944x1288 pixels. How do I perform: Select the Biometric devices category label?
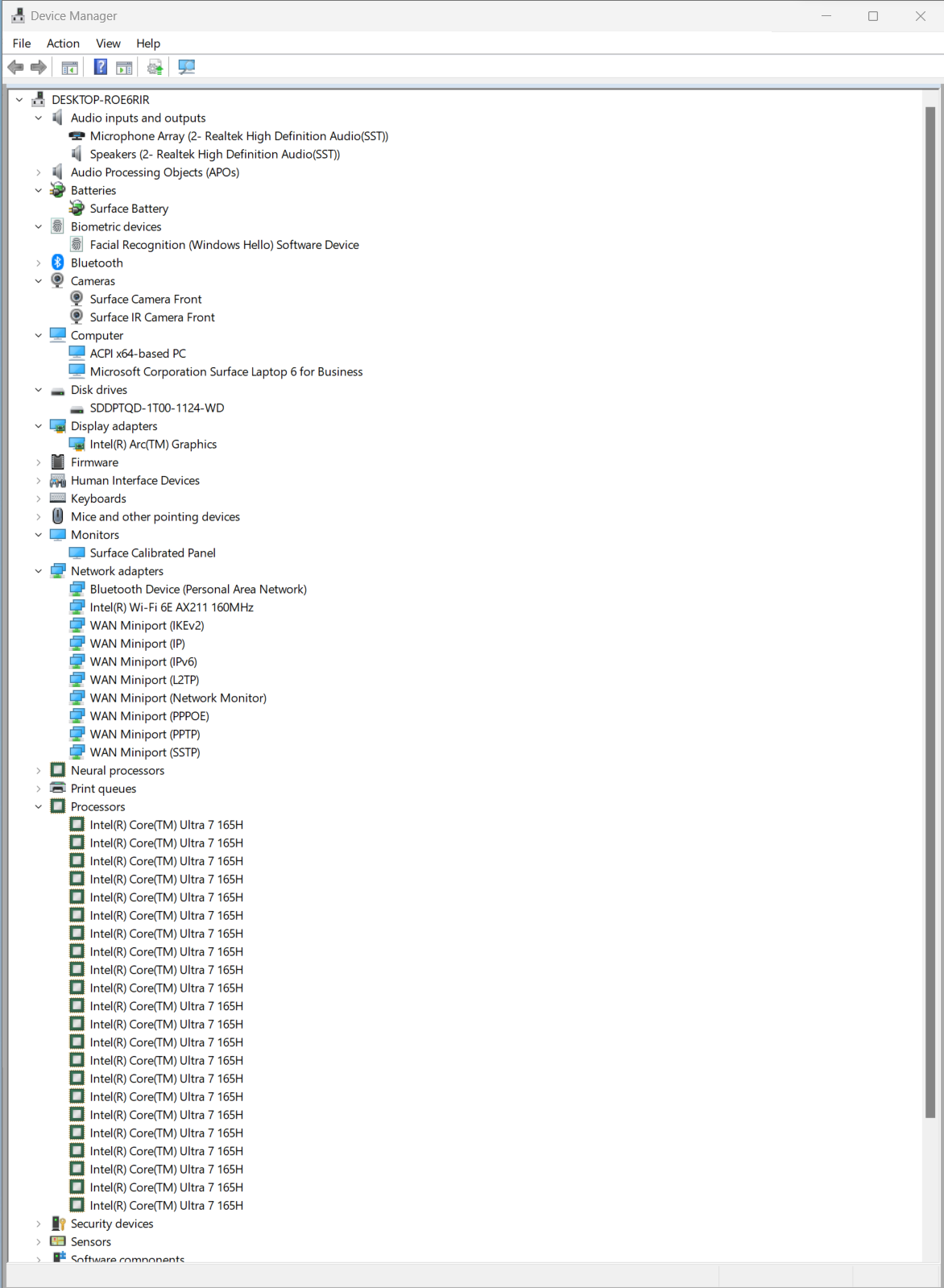pyautogui.click(x=116, y=226)
